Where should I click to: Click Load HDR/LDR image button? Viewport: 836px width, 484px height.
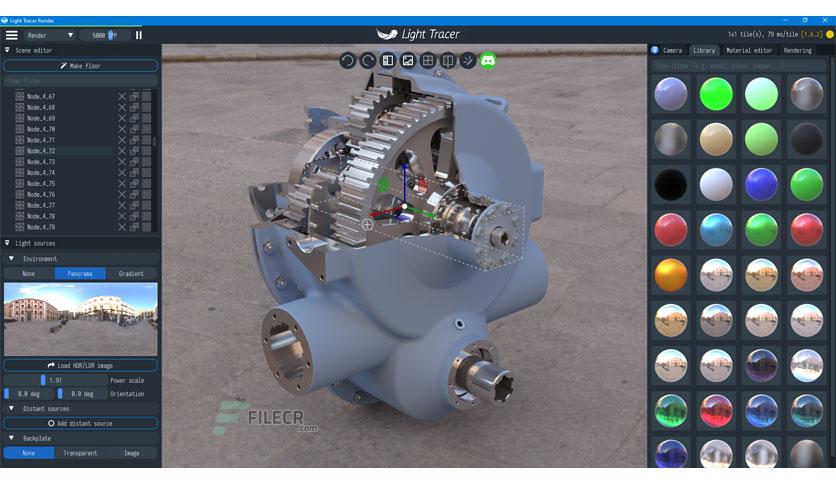click(81, 365)
